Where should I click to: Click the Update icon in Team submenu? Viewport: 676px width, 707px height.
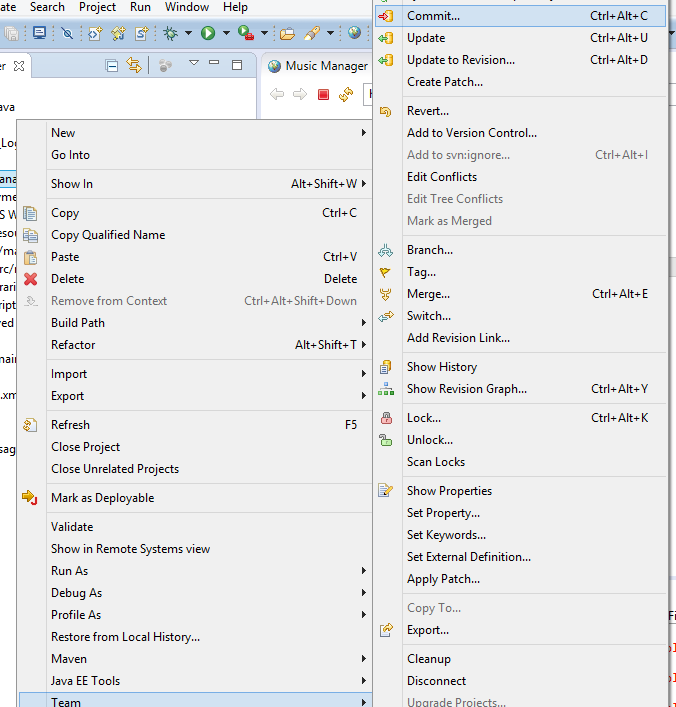386,38
